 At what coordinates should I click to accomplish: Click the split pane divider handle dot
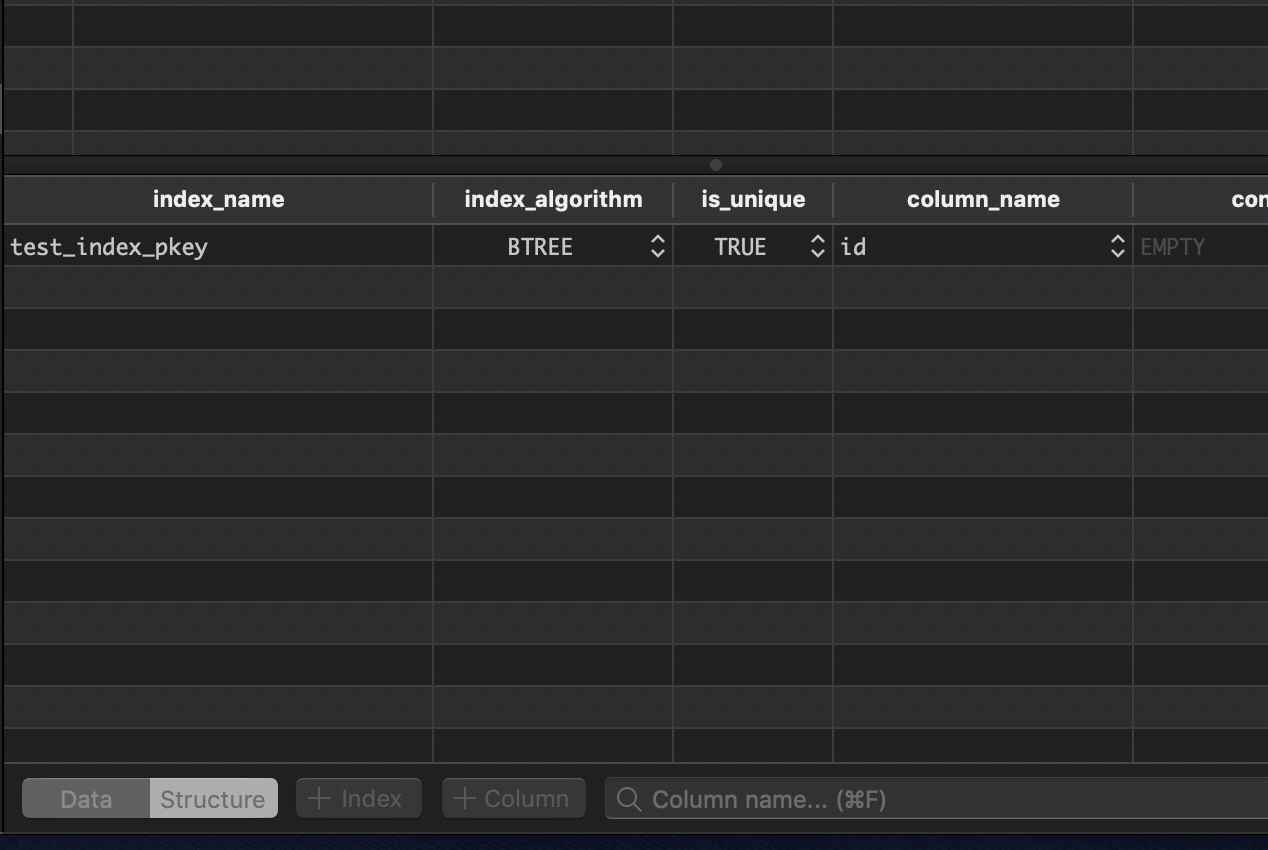(715, 165)
